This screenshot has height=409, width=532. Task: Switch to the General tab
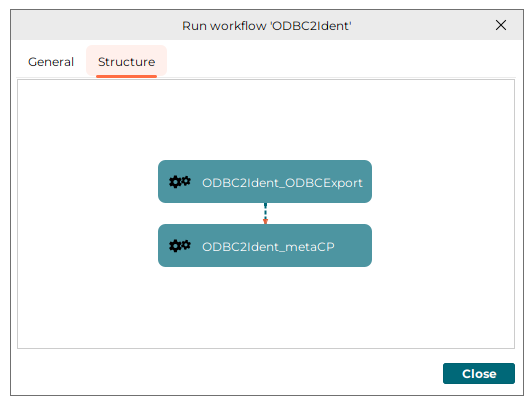pos(51,62)
